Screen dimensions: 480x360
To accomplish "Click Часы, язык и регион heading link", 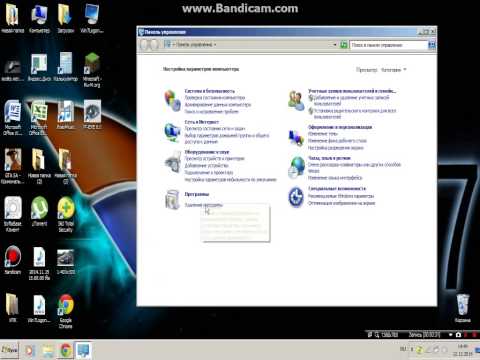I will click(329, 158).
